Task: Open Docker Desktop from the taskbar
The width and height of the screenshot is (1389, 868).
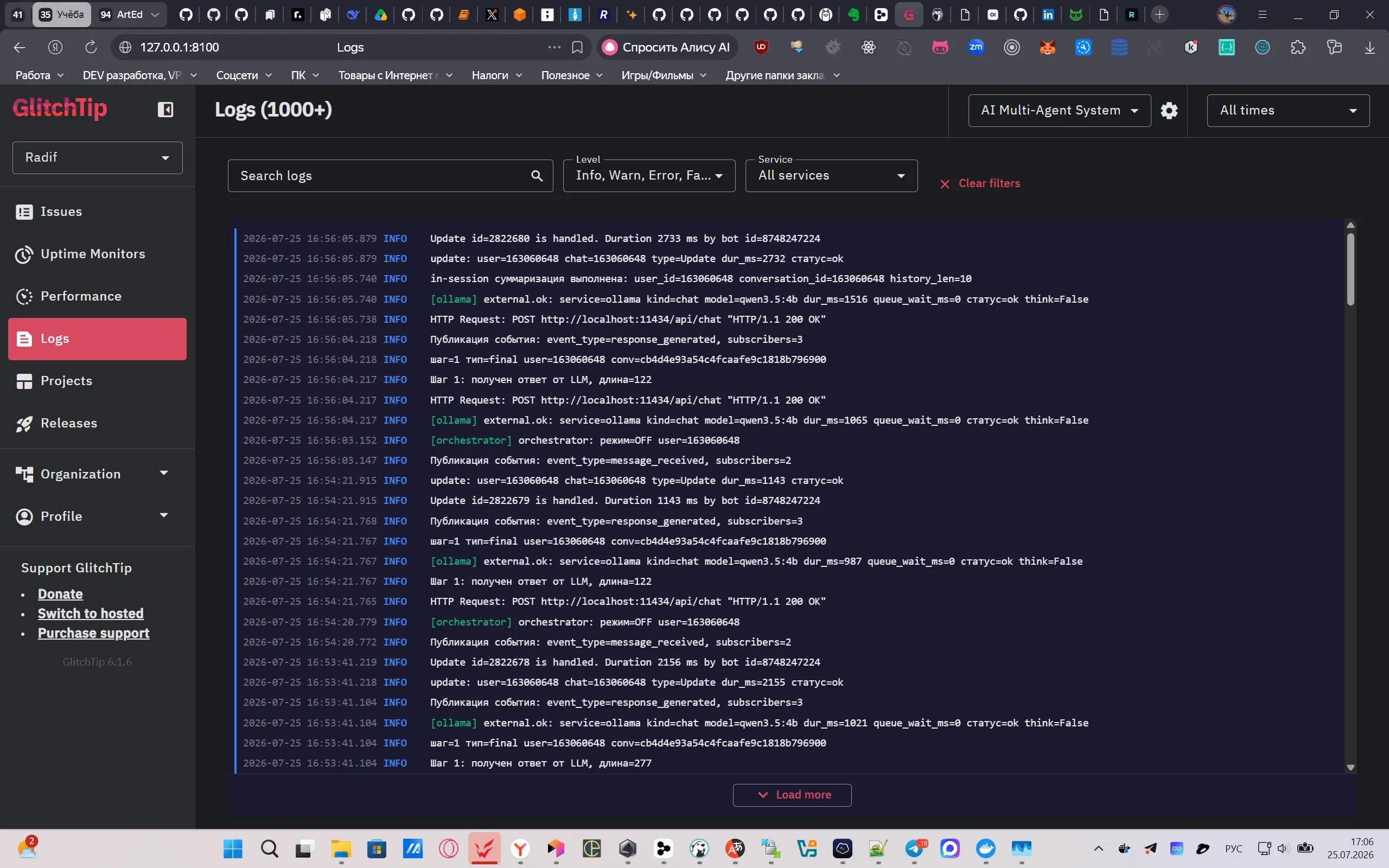Action: [986, 848]
